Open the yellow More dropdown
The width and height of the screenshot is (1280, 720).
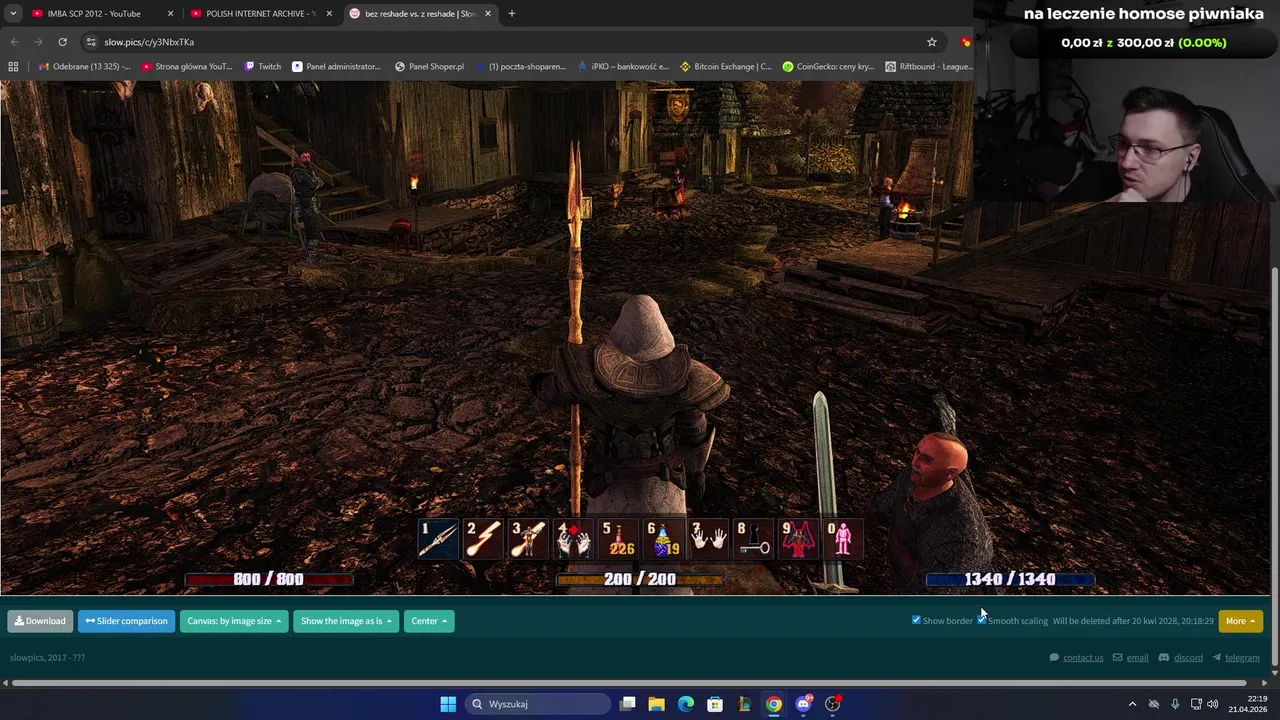pyautogui.click(x=1240, y=621)
